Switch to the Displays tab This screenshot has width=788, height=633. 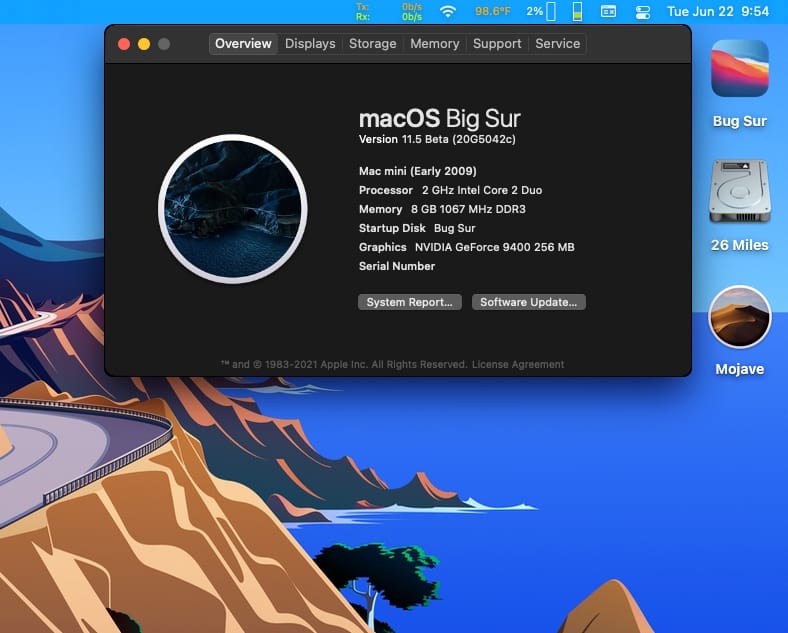click(310, 44)
